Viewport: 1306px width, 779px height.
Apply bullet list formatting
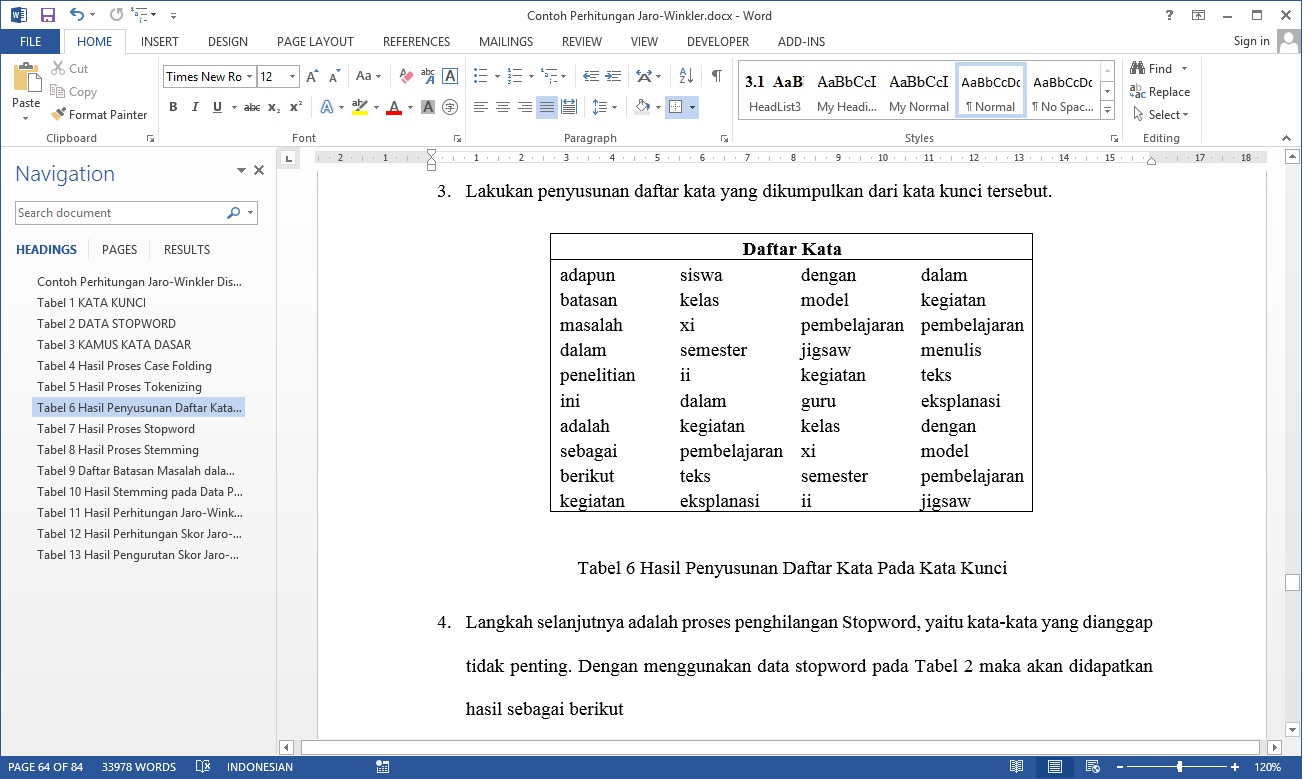pyautogui.click(x=480, y=76)
